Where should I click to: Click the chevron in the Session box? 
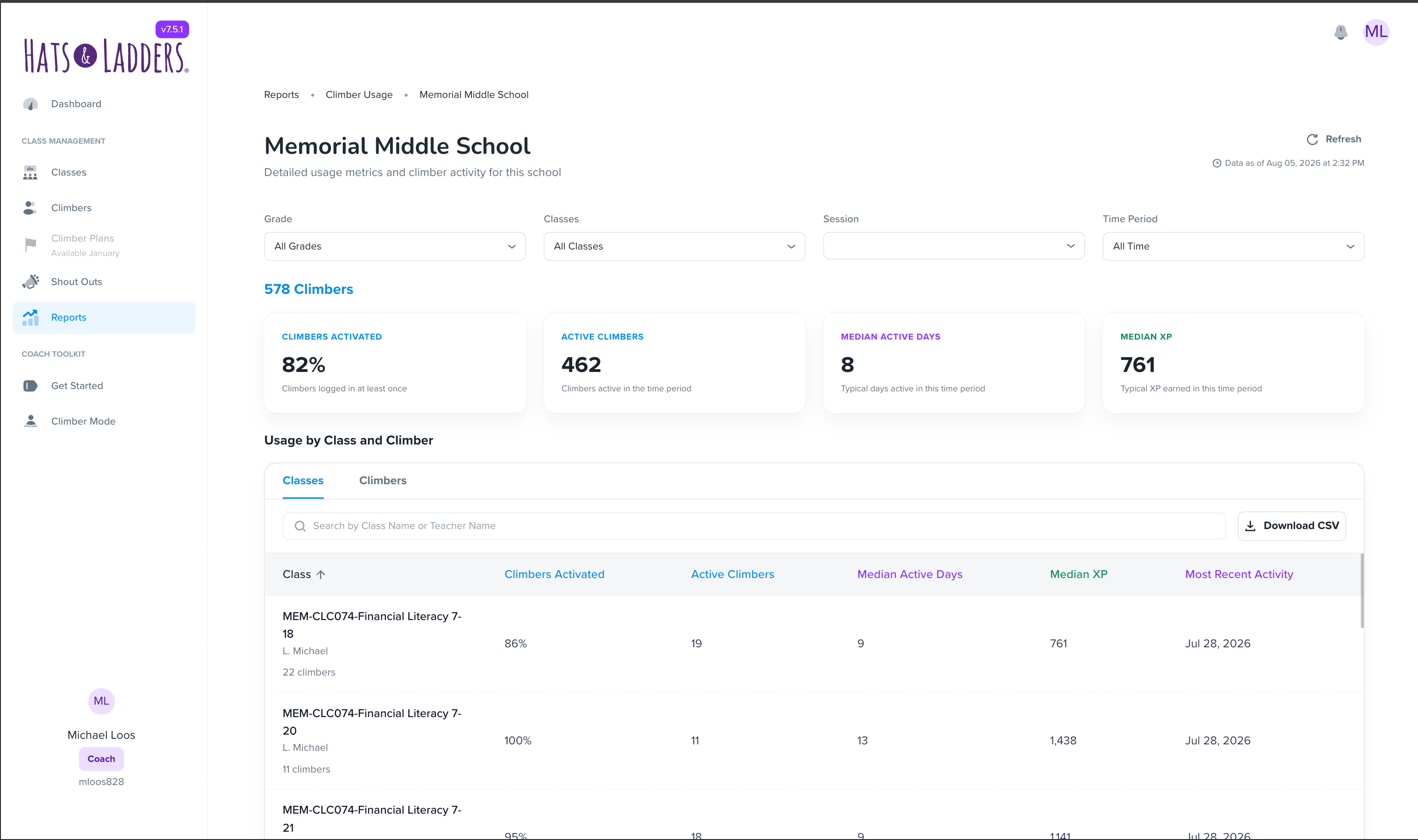(1071, 246)
